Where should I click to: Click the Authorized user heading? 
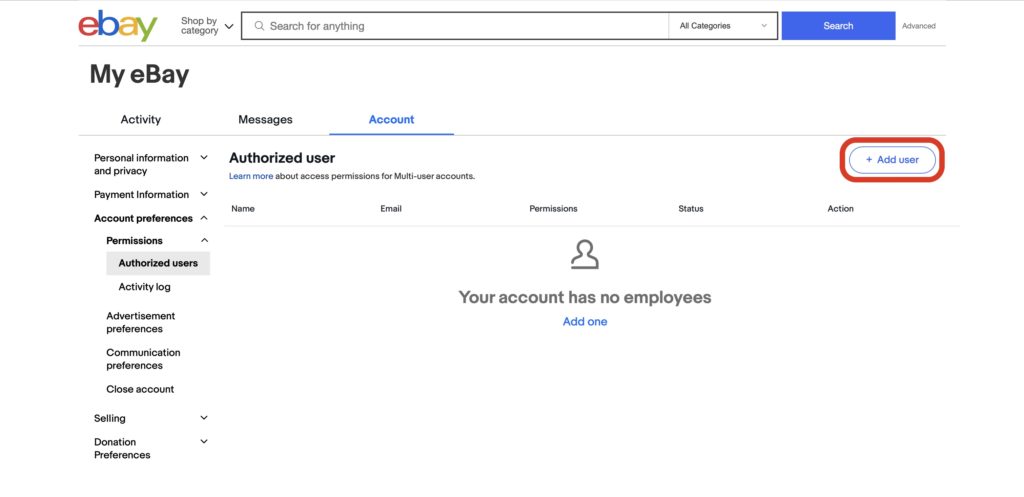pyautogui.click(x=281, y=158)
